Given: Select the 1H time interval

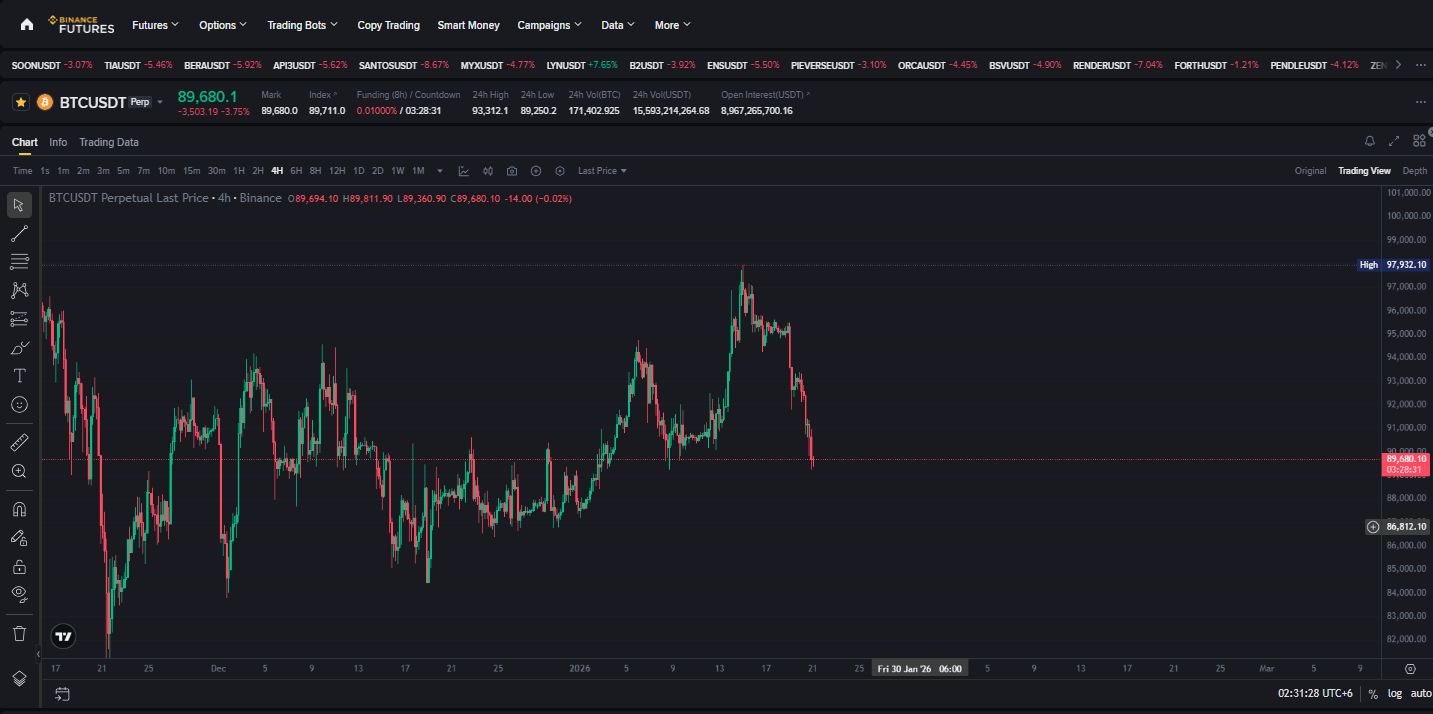Looking at the screenshot, I should click(x=239, y=171).
